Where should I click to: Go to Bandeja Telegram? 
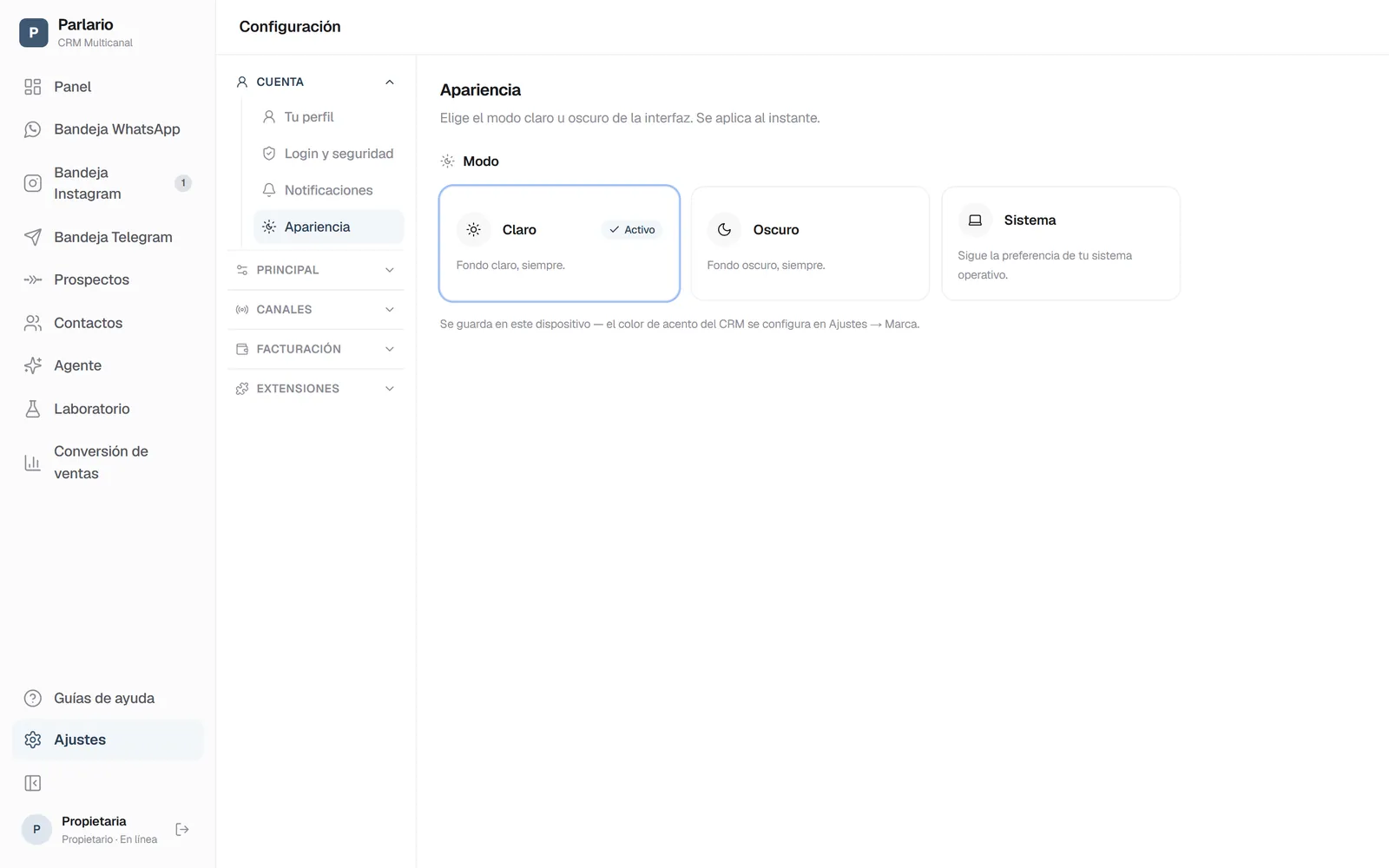(x=108, y=237)
